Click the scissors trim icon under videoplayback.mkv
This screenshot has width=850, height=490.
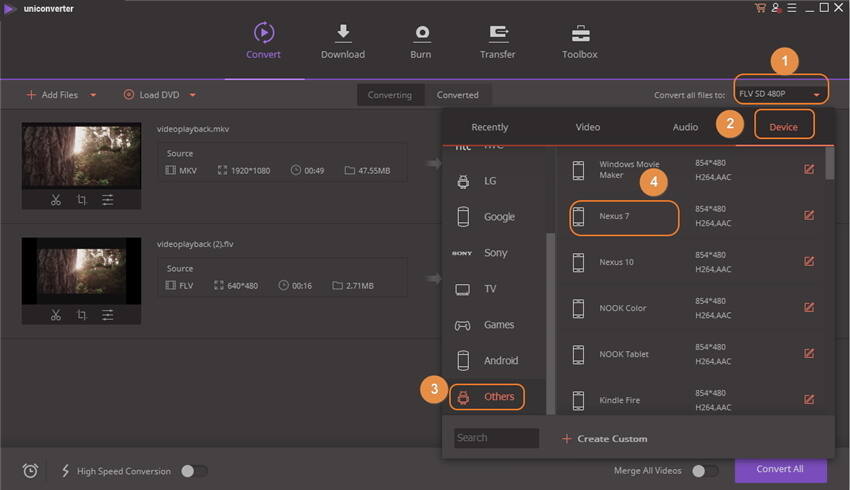[56, 200]
